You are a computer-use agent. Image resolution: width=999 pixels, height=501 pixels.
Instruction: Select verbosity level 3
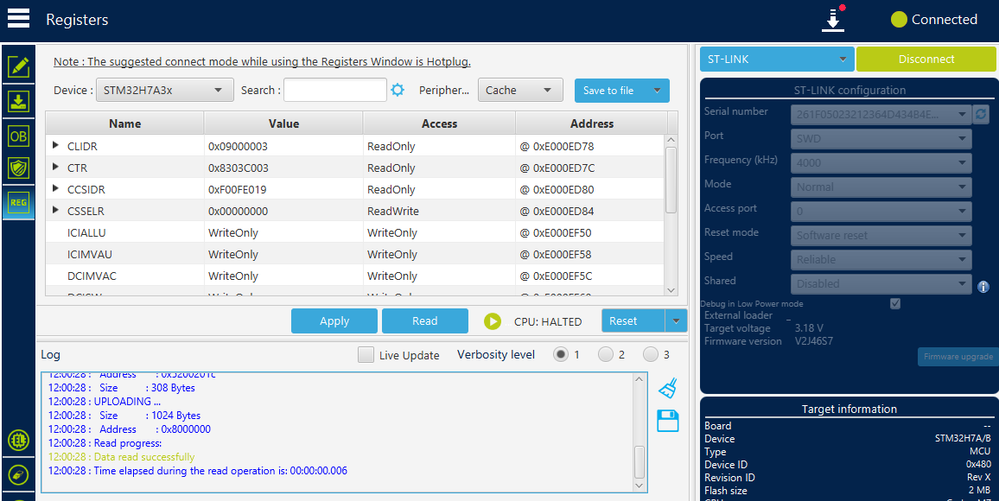click(650, 354)
